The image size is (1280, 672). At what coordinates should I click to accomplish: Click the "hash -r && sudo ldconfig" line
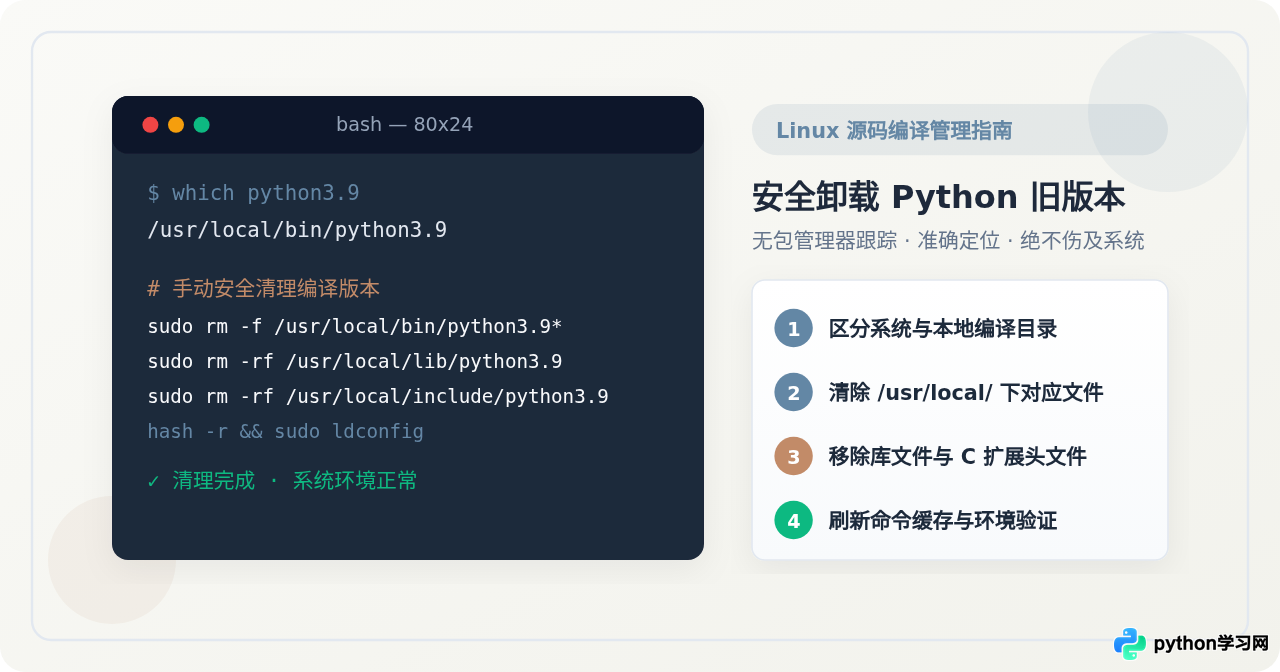pos(286,432)
